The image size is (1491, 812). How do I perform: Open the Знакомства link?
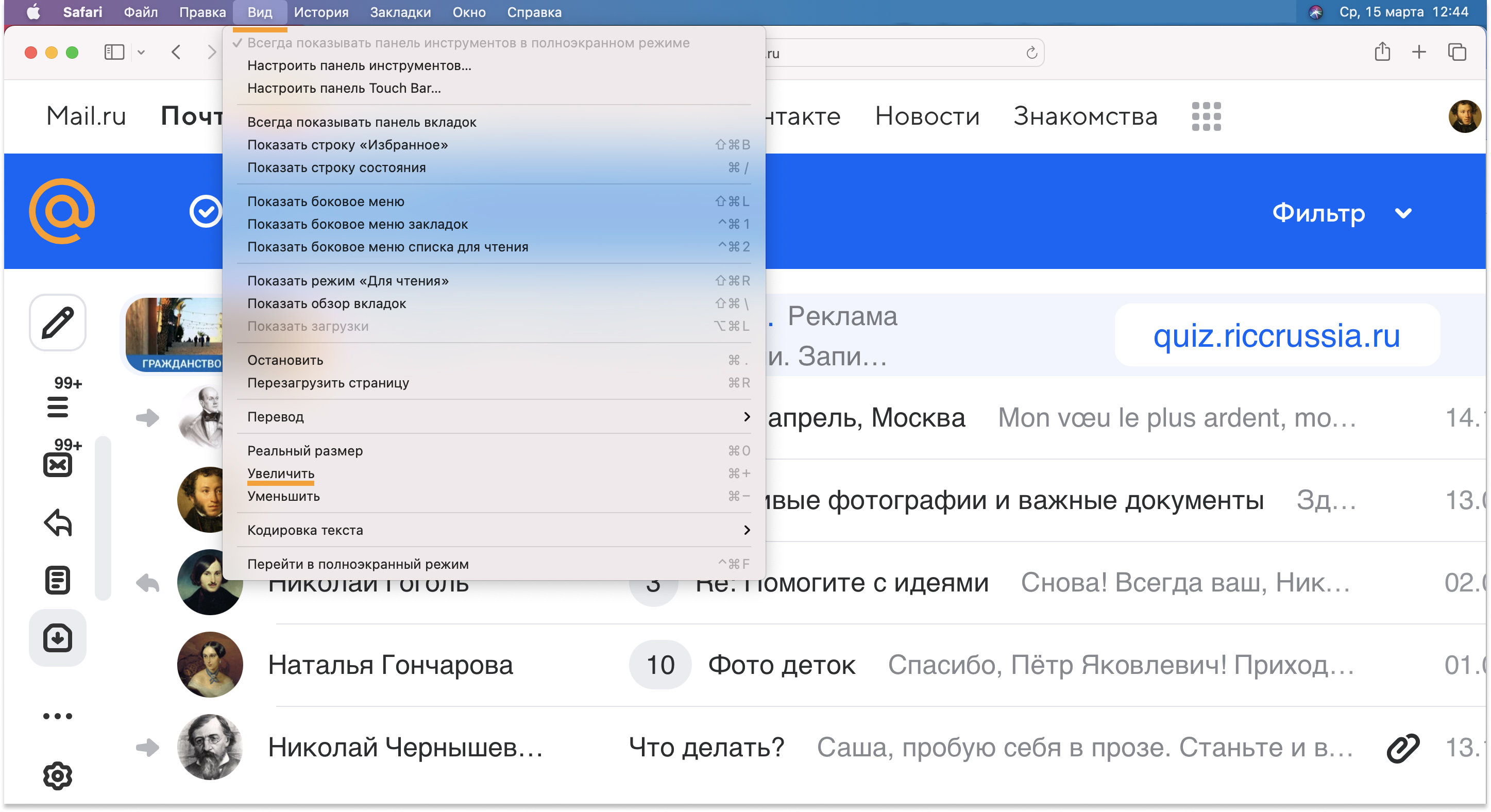point(1085,116)
